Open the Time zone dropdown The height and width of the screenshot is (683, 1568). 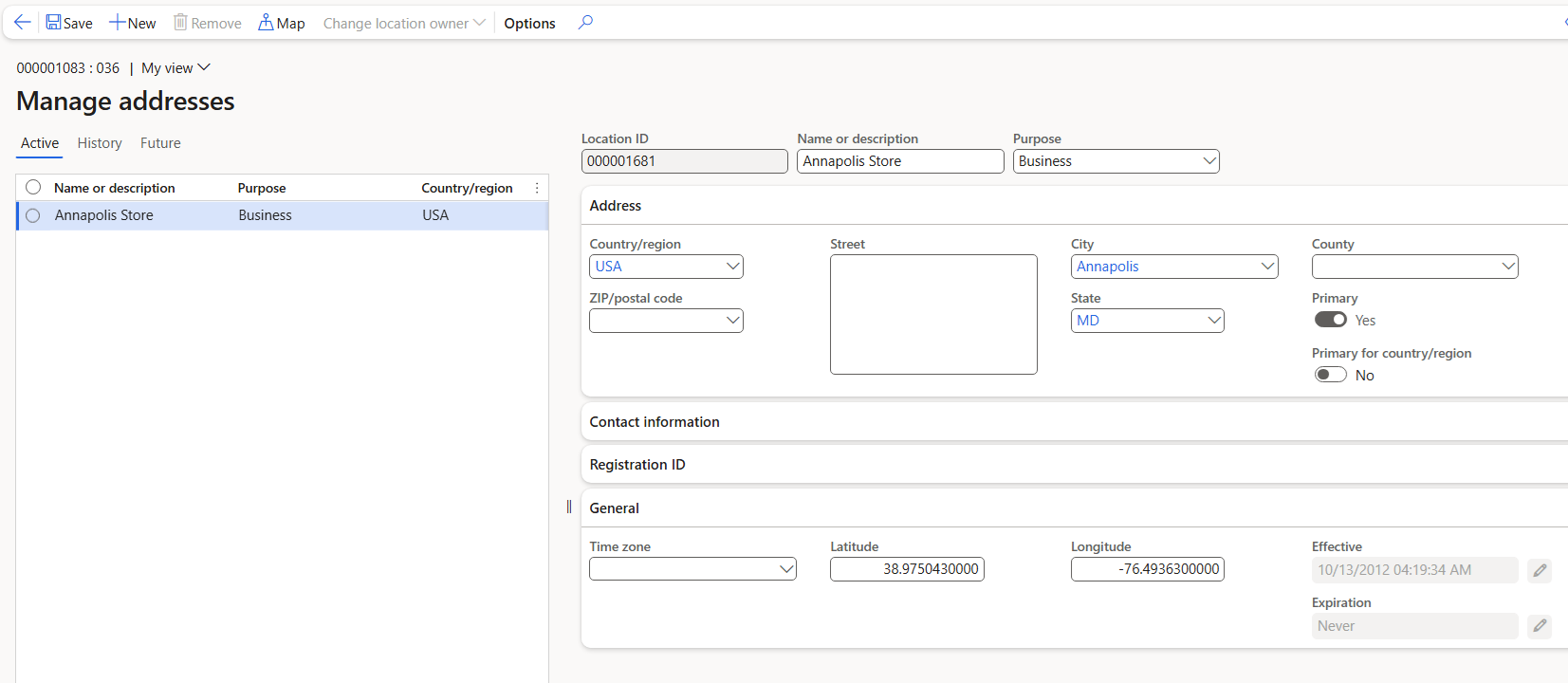click(x=785, y=569)
